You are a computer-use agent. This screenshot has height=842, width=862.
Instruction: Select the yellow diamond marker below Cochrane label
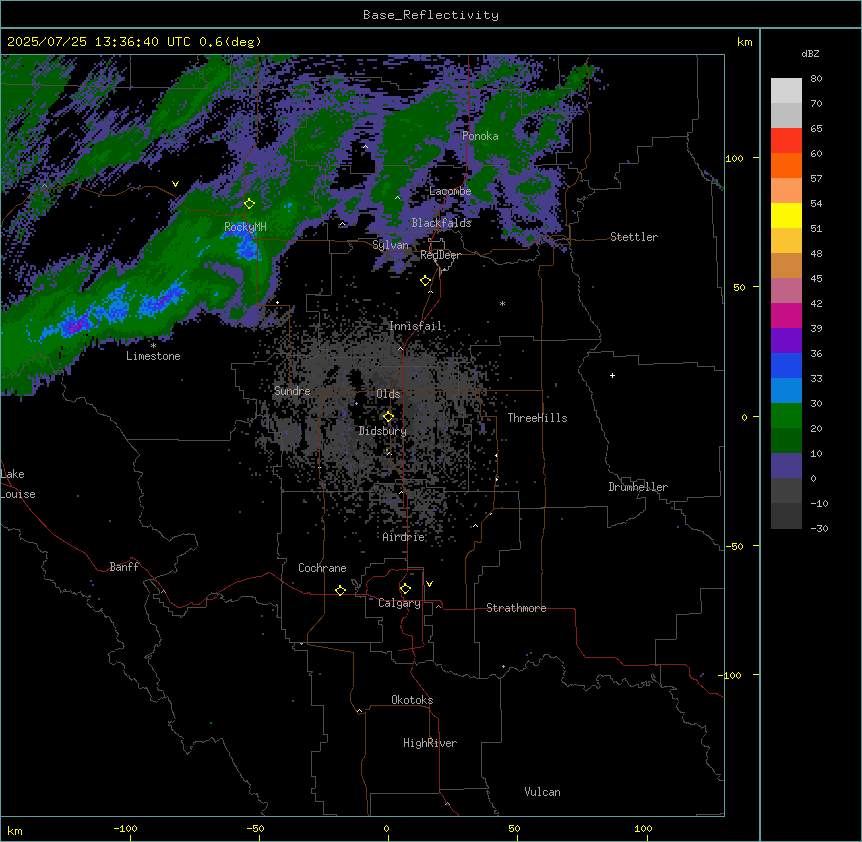click(340, 590)
